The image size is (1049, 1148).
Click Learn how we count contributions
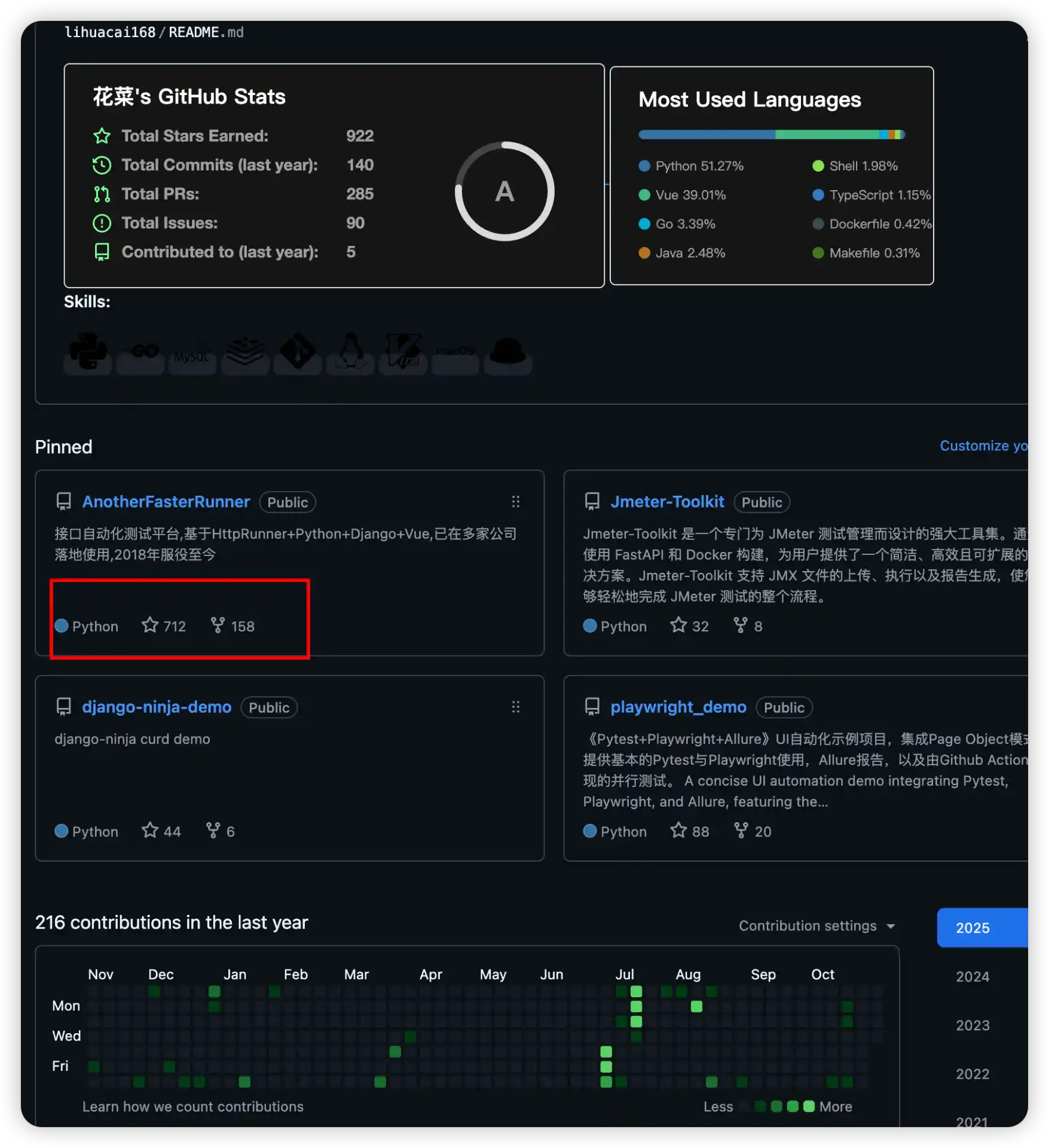click(193, 1107)
